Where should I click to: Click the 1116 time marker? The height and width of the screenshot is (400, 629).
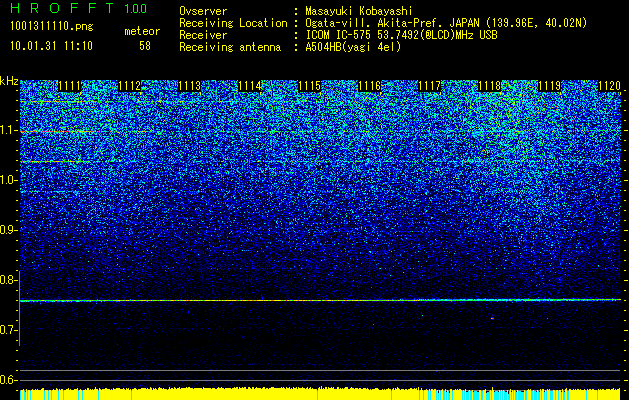tap(369, 86)
